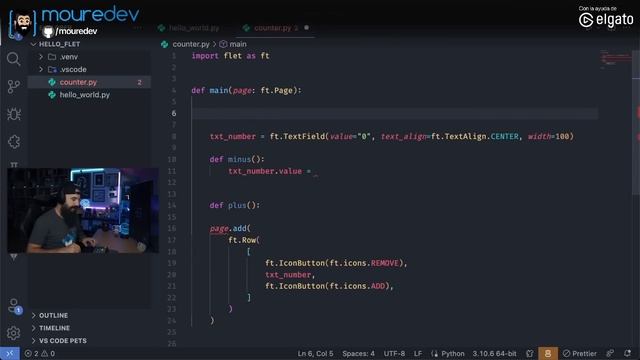The width and height of the screenshot is (640, 360).
Task: Switch to the counter.py editor tab
Action: pyautogui.click(x=272, y=28)
